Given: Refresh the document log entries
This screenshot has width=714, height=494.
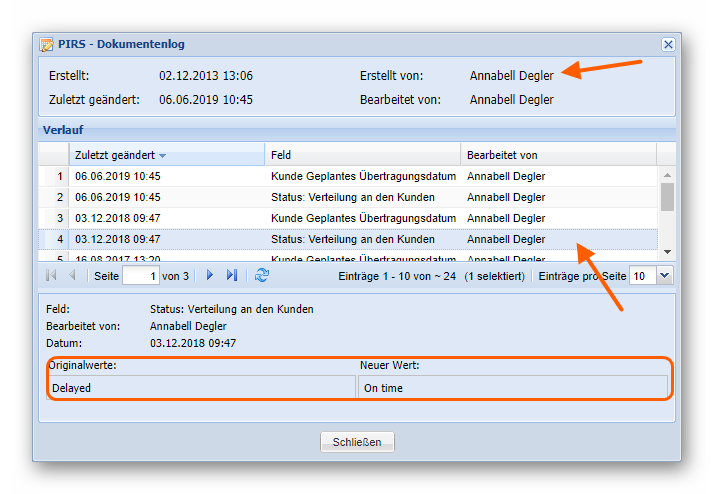Looking at the screenshot, I should 261,275.
